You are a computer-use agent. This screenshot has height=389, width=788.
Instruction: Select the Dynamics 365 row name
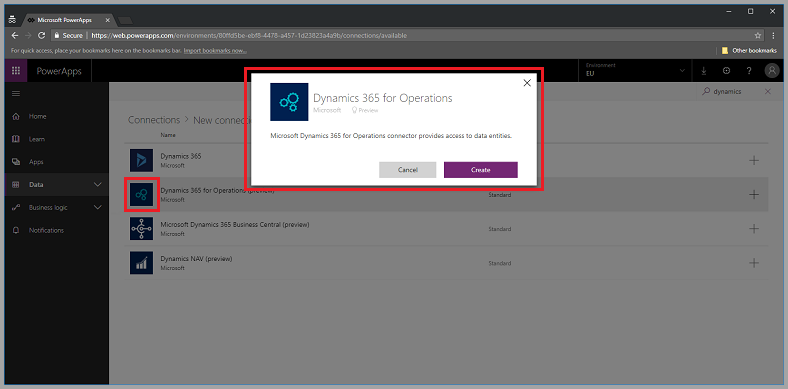click(181, 156)
